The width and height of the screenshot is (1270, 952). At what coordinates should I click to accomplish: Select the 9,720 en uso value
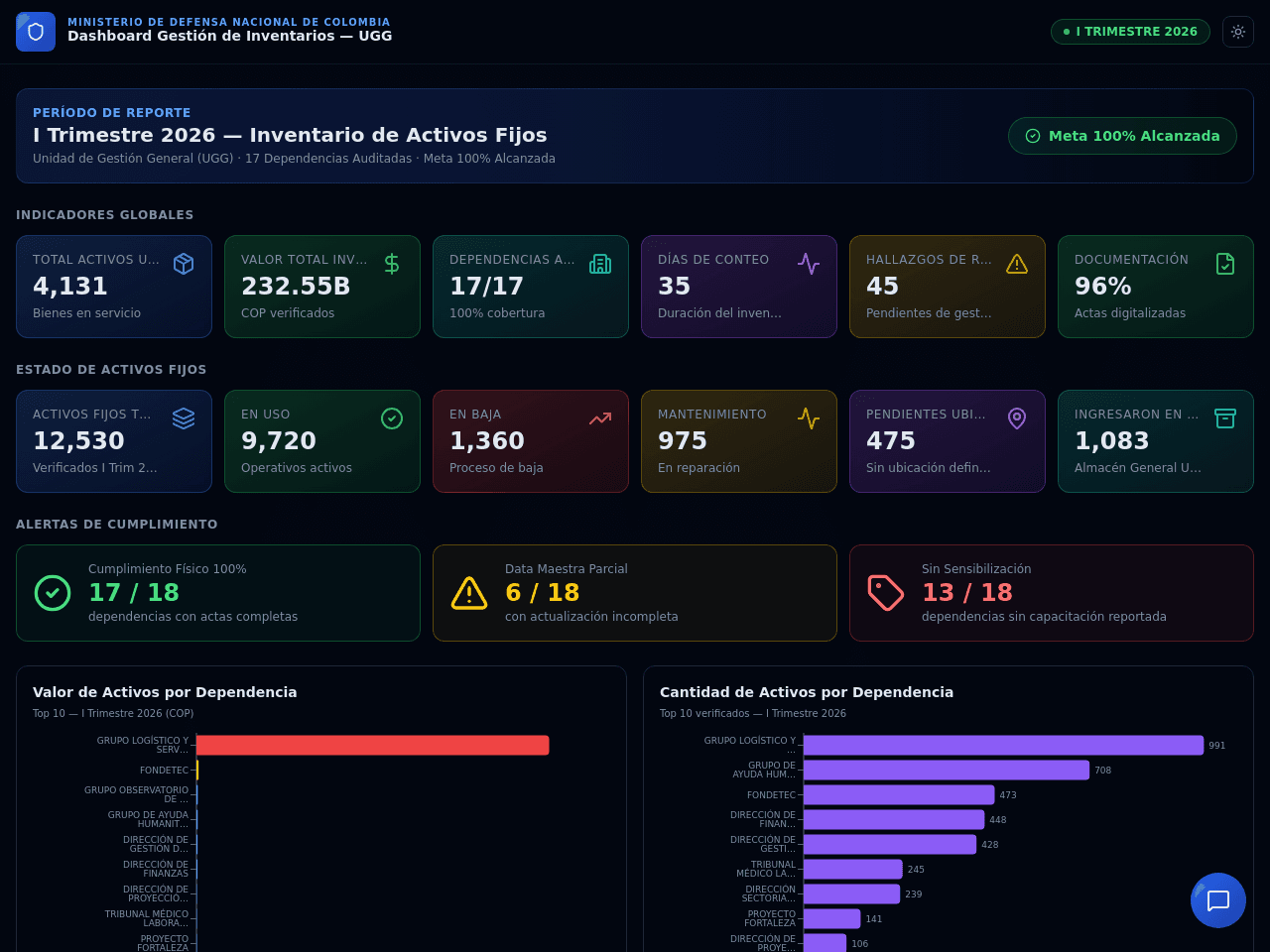click(x=279, y=441)
